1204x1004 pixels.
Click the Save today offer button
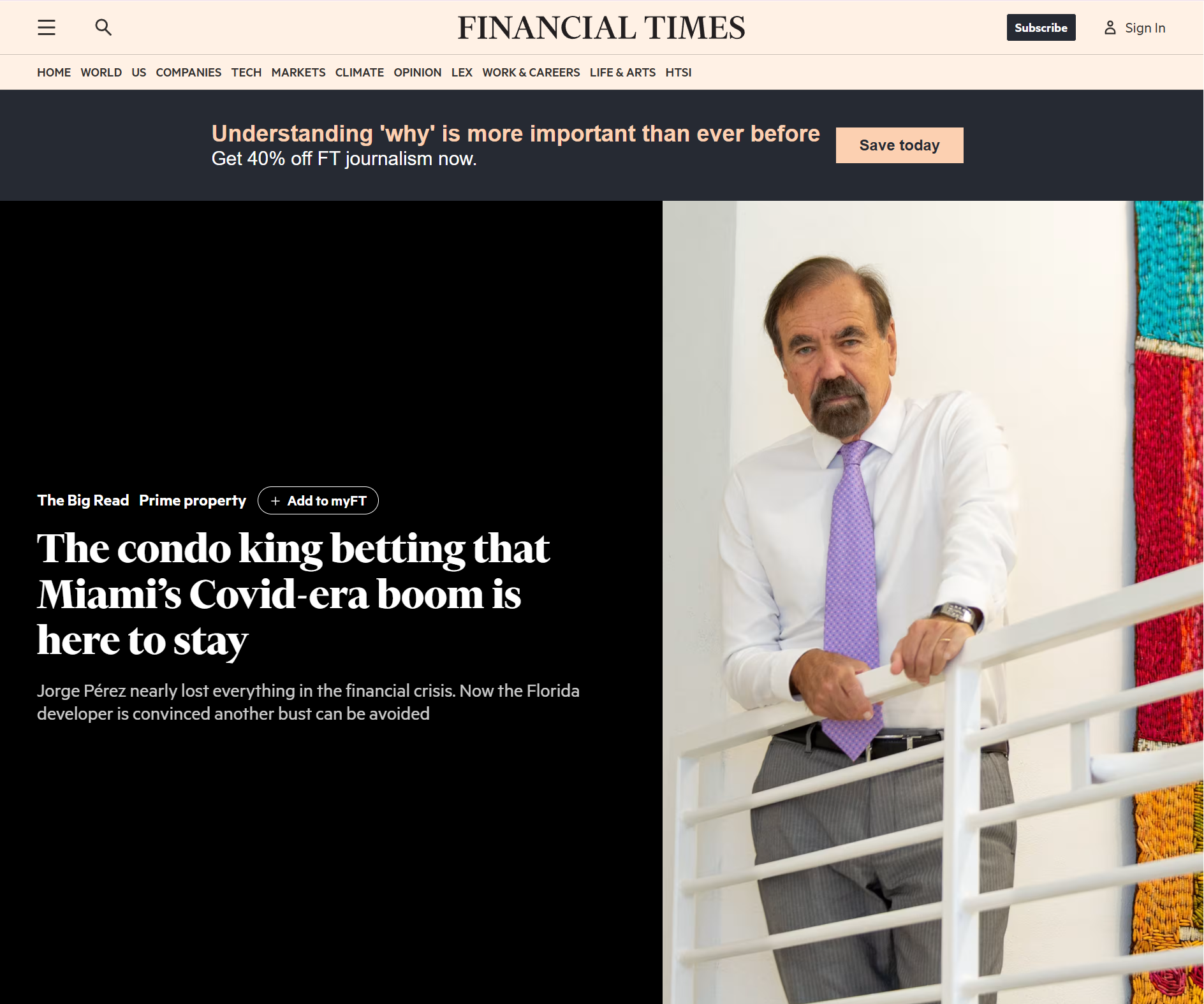tap(899, 145)
